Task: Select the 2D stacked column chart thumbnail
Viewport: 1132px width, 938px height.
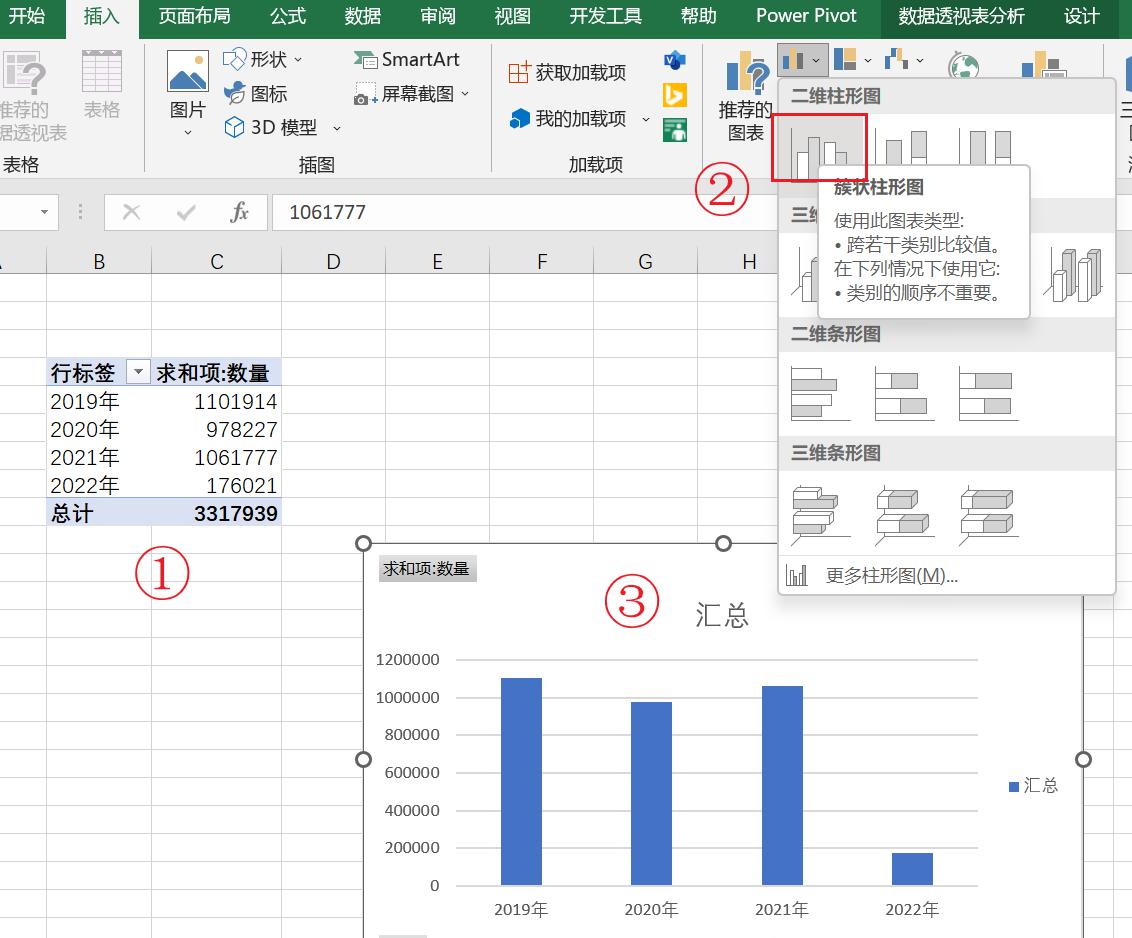Action: point(902,148)
